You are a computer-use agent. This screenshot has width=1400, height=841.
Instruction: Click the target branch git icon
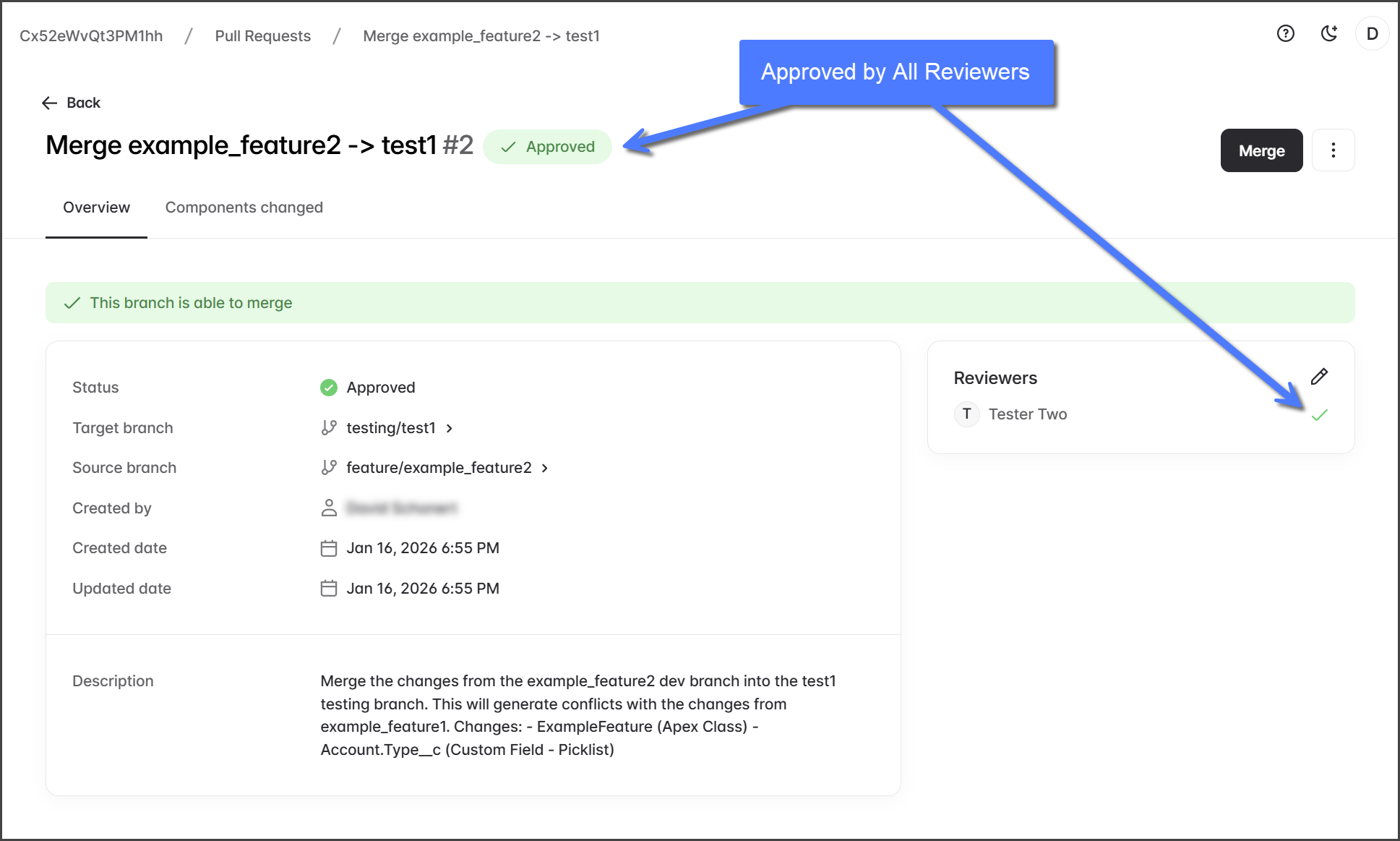(x=329, y=428)
